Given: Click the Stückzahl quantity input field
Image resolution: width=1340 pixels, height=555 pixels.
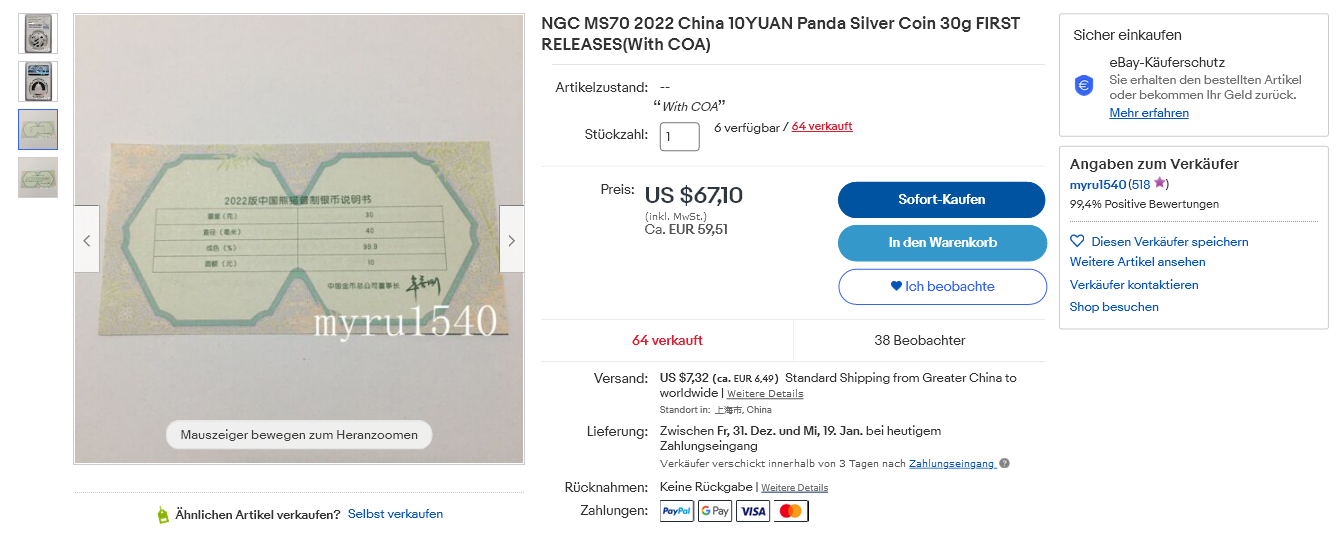Looking at the screenshot, I should coord(679,137).
